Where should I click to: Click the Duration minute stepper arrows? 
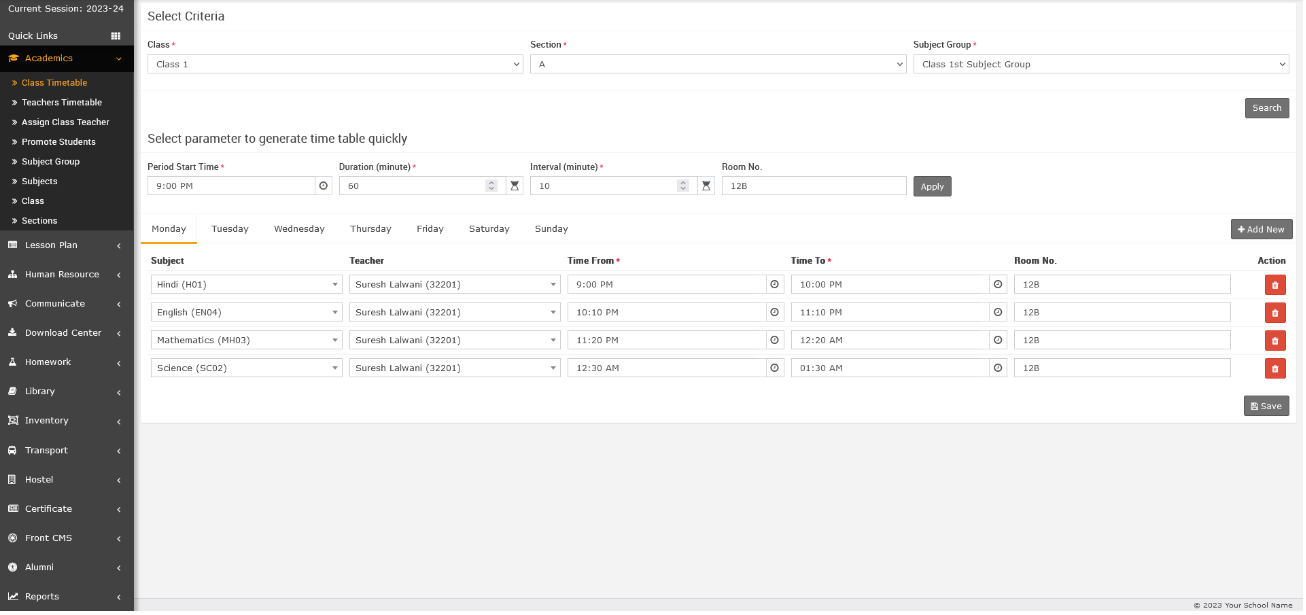(x=491, y=186)
